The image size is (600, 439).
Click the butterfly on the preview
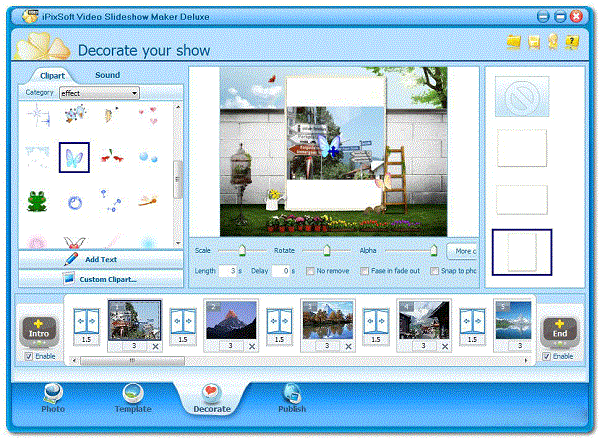329,147
